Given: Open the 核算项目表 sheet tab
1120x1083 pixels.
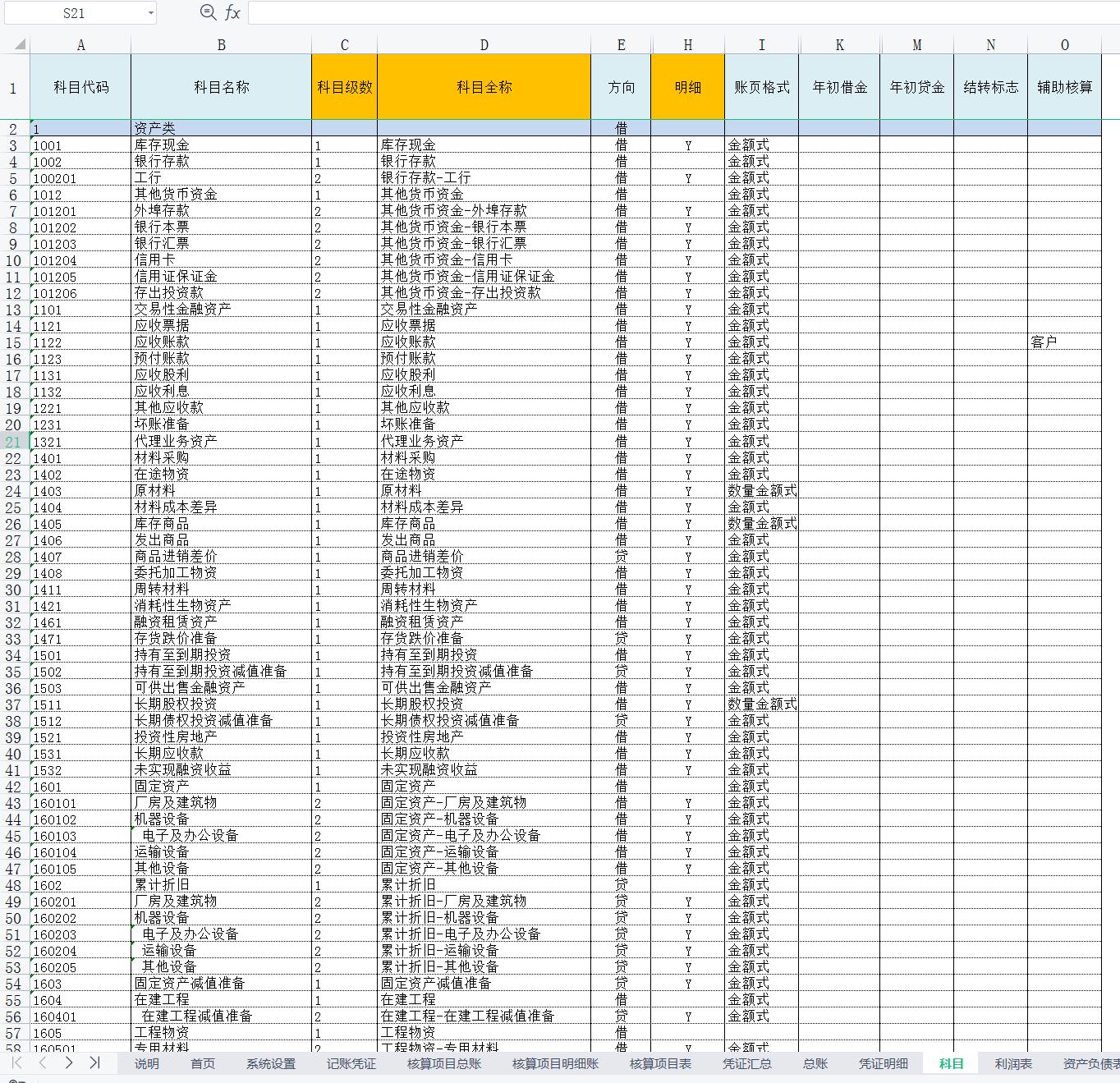Looking at the screenshot, I should coord(661,1063).
